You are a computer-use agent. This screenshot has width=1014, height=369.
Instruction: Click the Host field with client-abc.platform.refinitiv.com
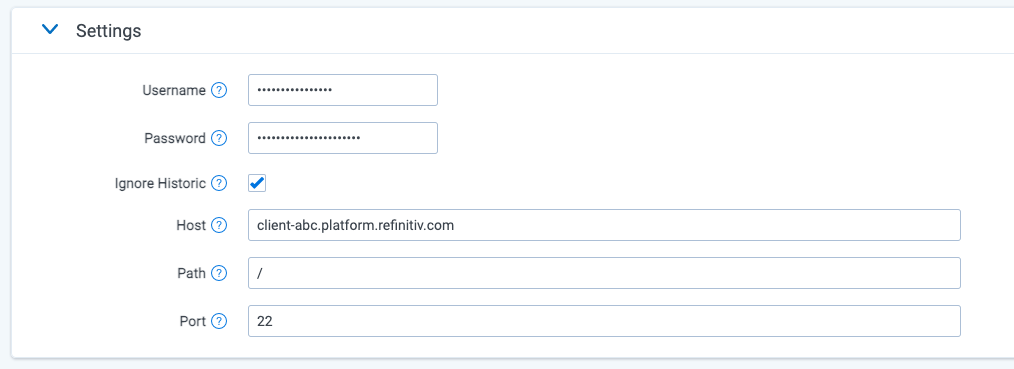[604, 225]
